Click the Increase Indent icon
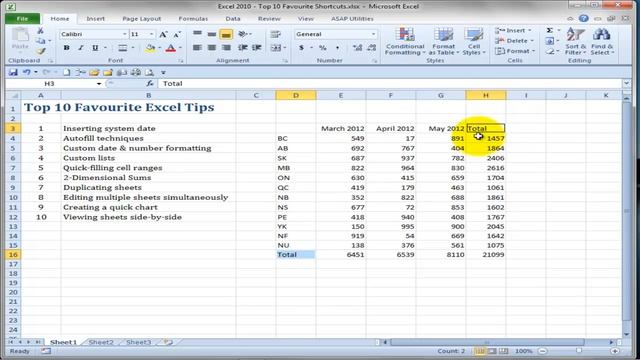Screen dimensions: 640x360 pos(256,48)
